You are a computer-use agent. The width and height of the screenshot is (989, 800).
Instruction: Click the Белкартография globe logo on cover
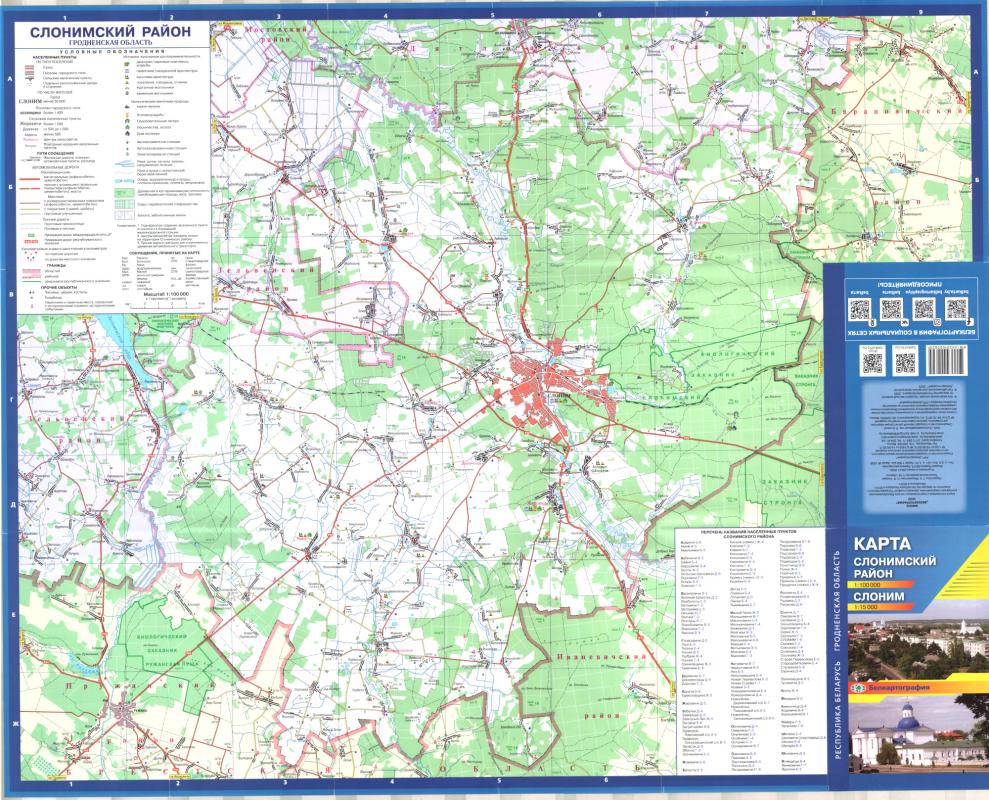855,686
